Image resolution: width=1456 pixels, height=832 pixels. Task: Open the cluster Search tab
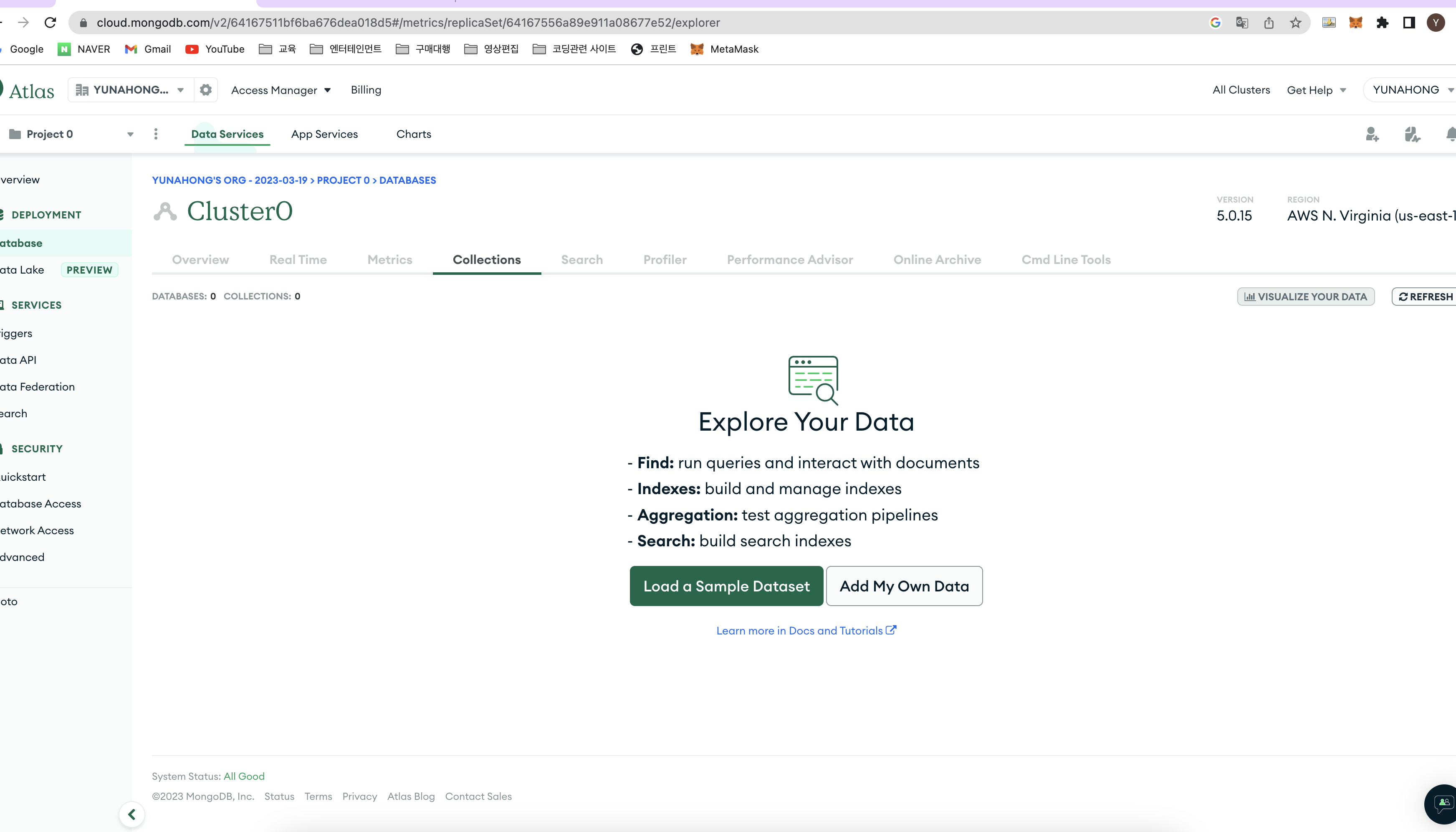click(x=582, y=259)
